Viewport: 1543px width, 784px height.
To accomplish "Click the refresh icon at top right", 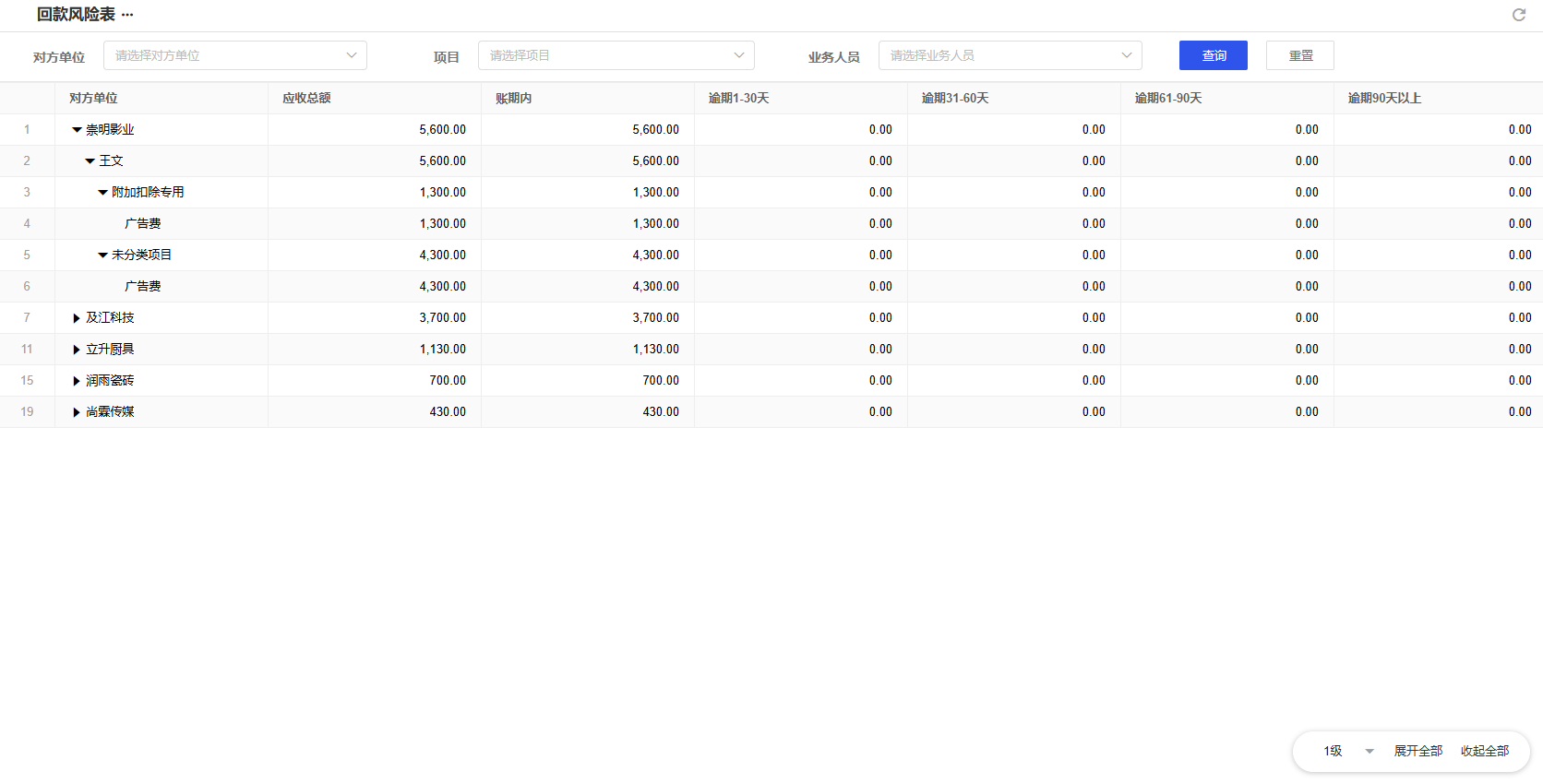I will coord(1518,15).
